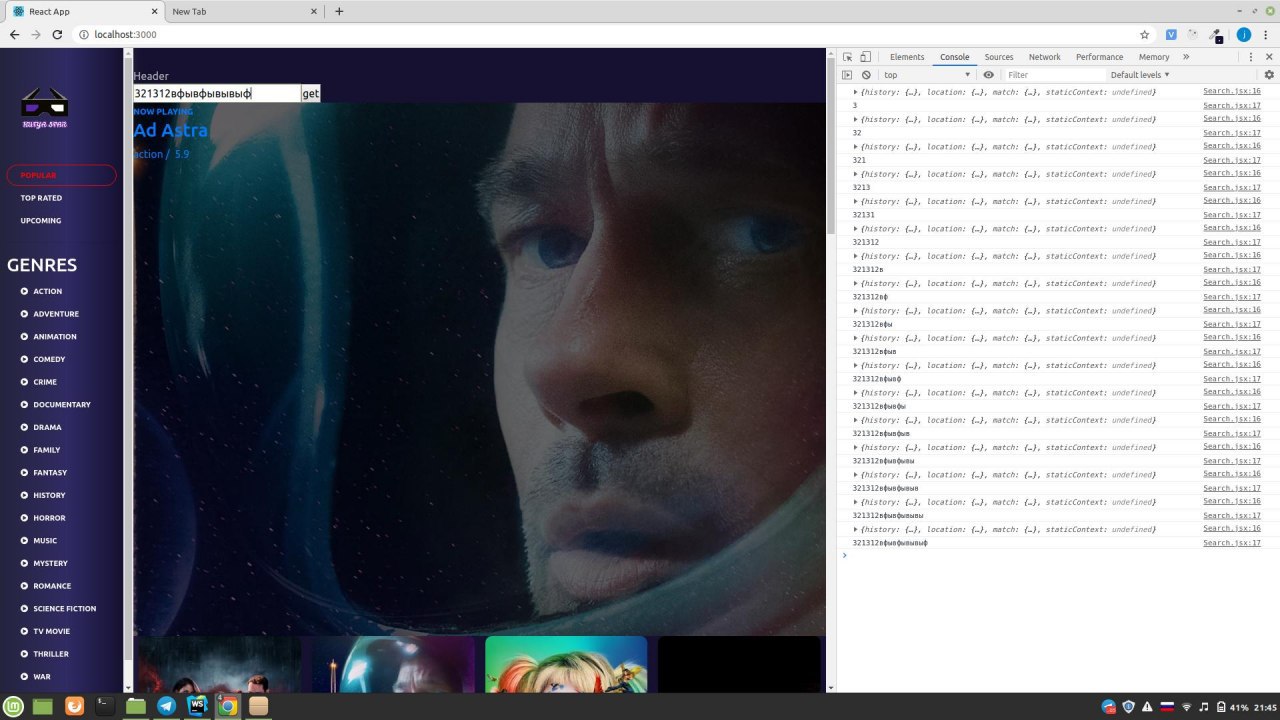Select the Science Fiction genre

tap(65, 608)
